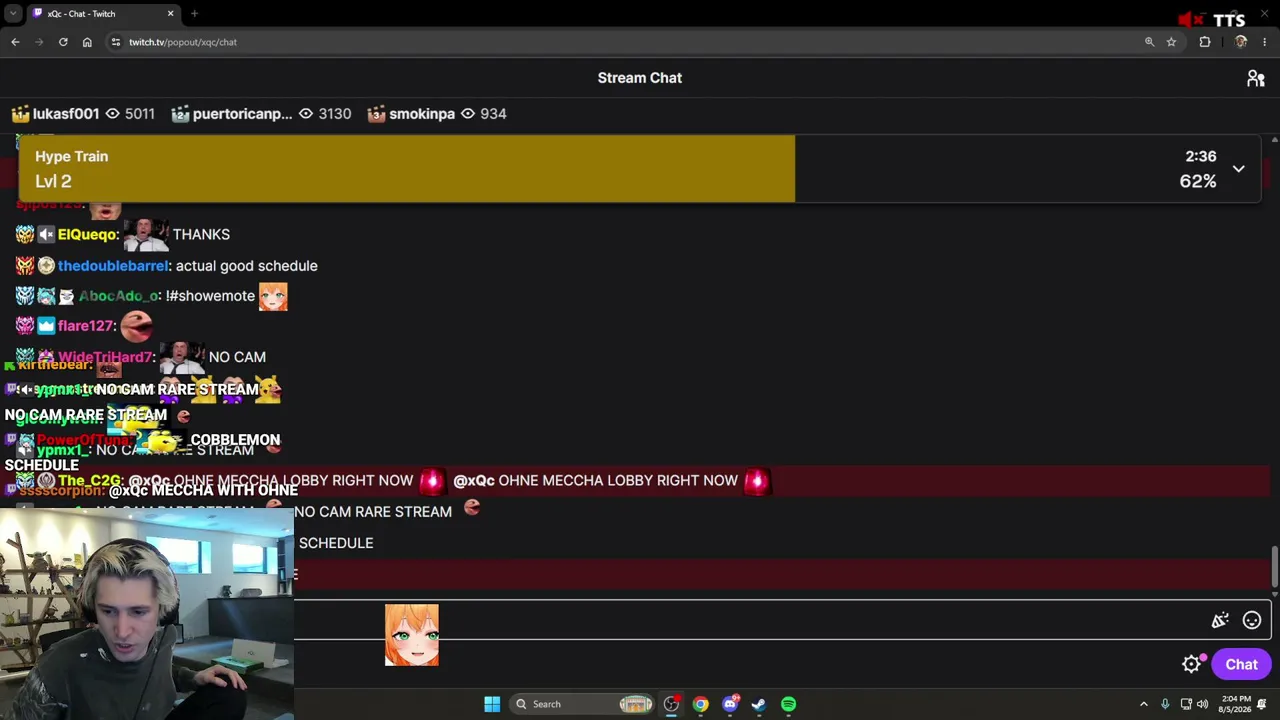Viewport: 1280px width, 720px height.
Task: Click the cheer bits icon in chat input
Action: coord(1220,621)
